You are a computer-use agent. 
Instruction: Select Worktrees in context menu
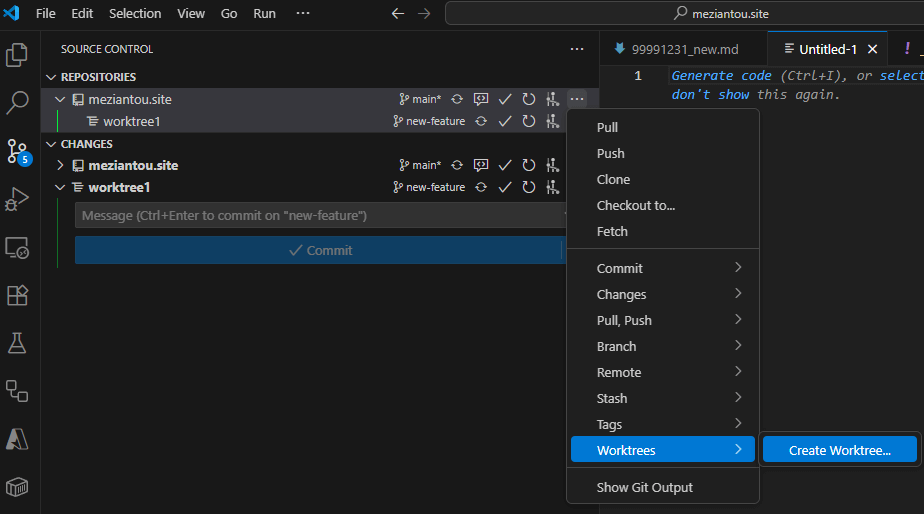pyautogui.click(x=663, y=450)
